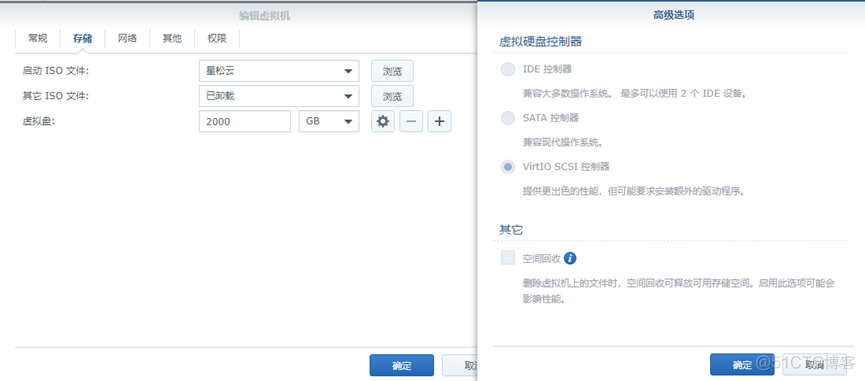
Task: Switch to the 常规 tab
Action: (38, 39)
